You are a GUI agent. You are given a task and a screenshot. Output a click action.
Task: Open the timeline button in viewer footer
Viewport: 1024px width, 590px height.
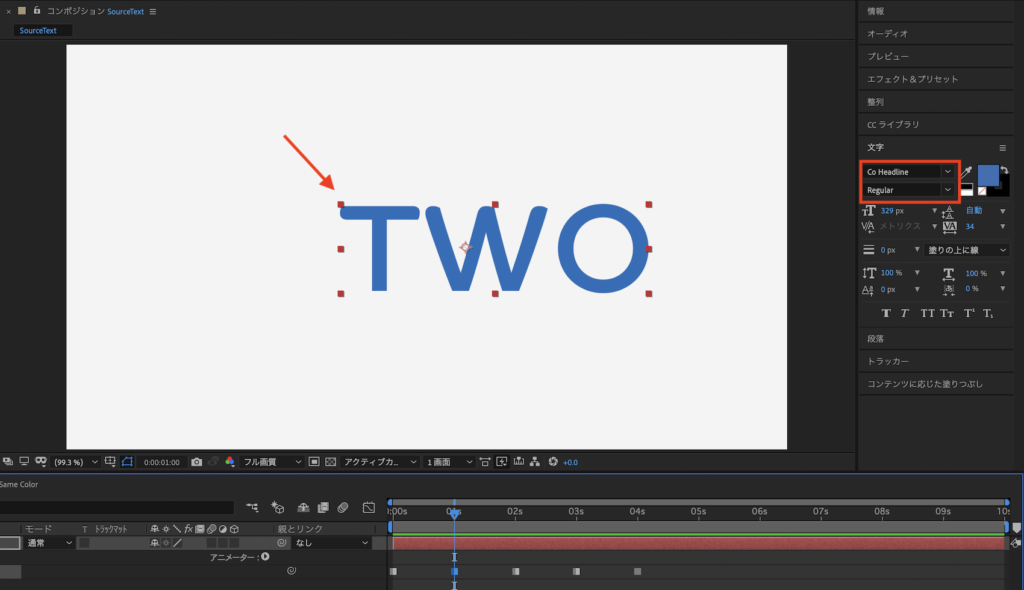coord(519,462)
